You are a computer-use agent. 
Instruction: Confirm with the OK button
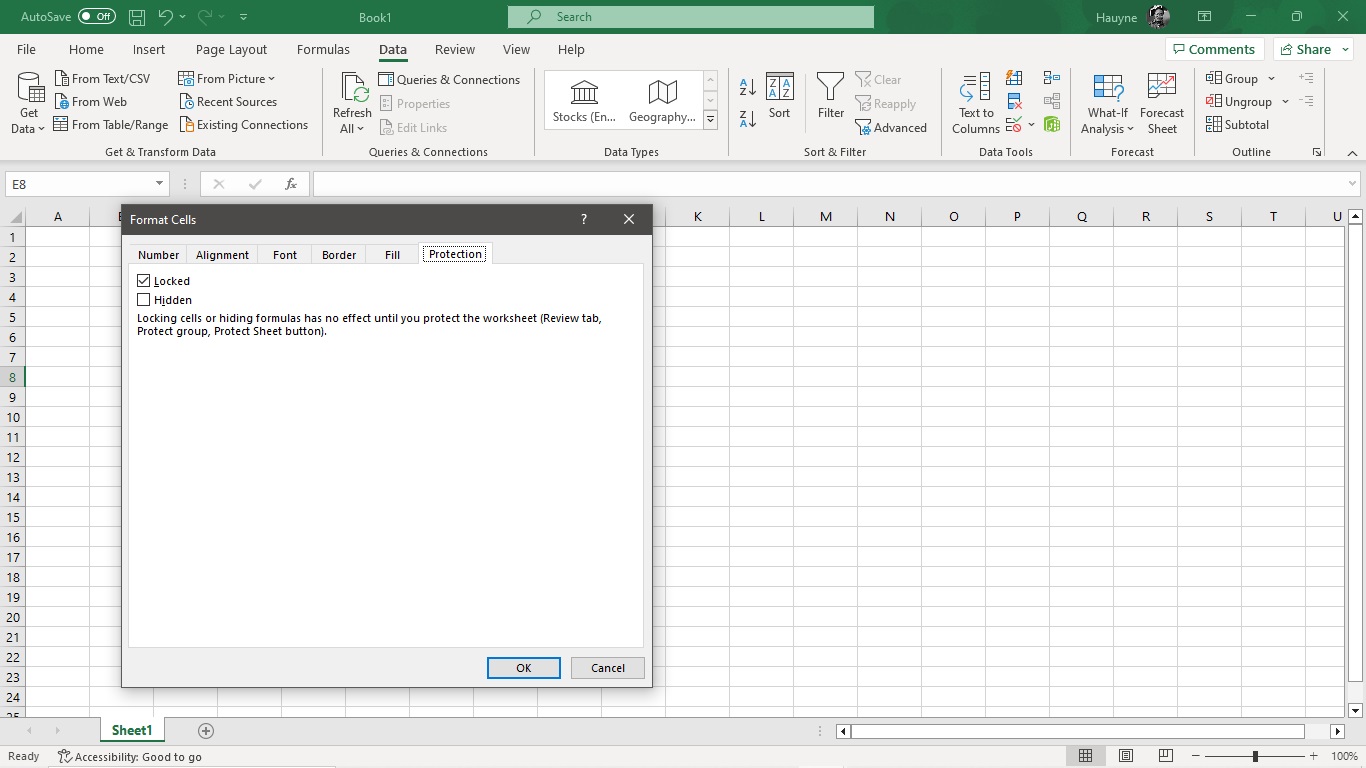coord(523,668)
